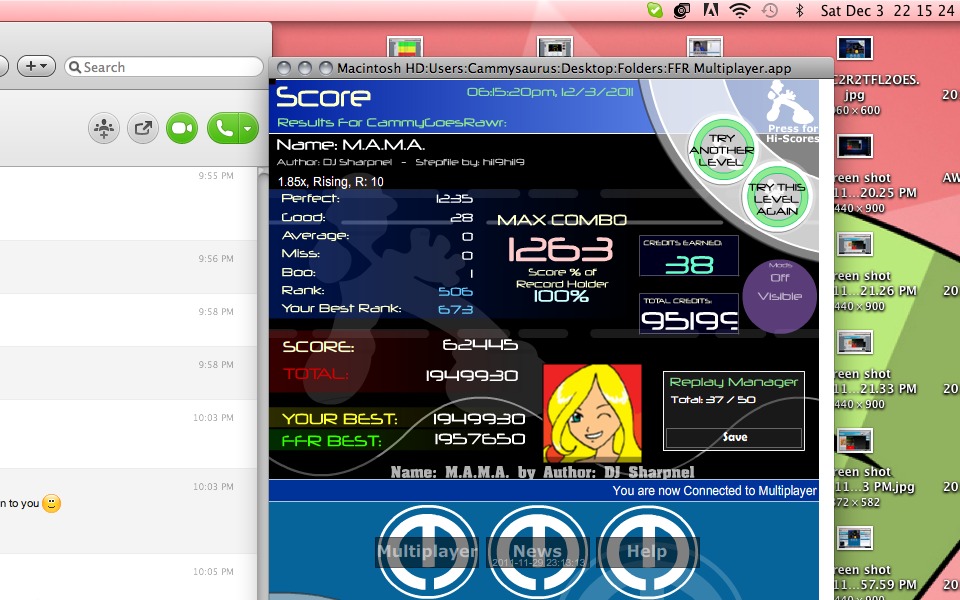
Task: Open the Multiplayer menu button
Action: tap(427, 552)
